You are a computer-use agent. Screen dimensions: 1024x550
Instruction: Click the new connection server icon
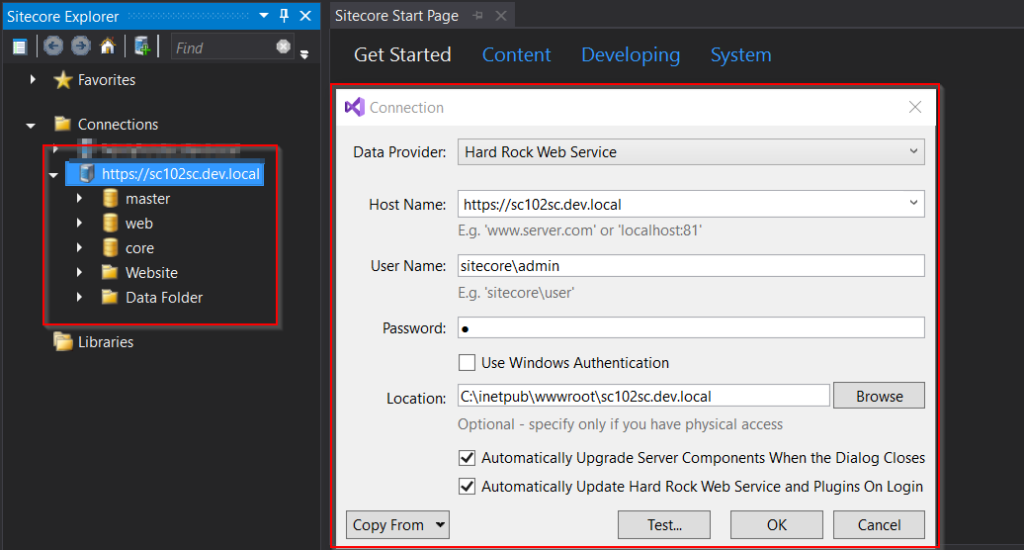[x=142, y=47]
